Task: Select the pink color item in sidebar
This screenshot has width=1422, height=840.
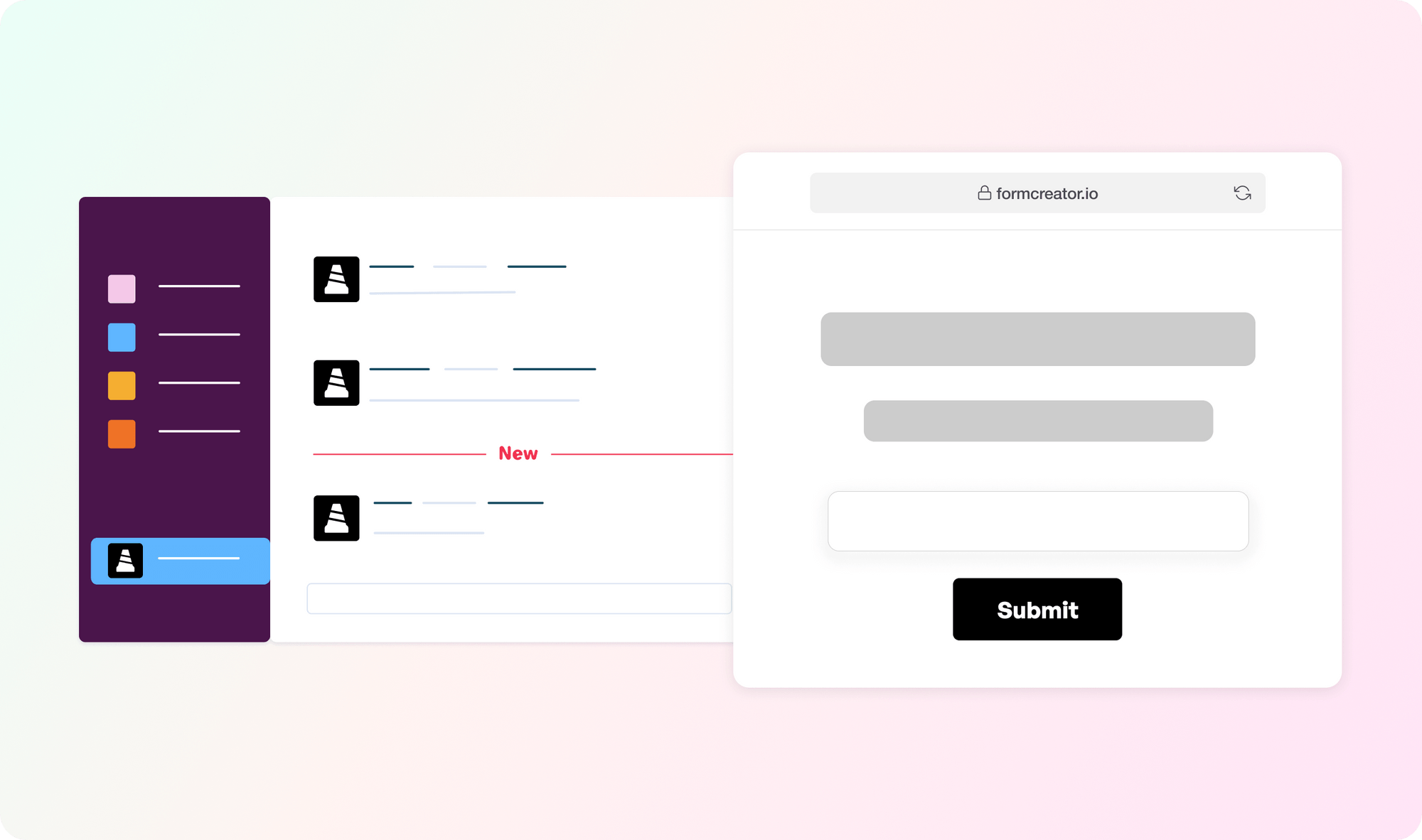Action: pyautogui.click(x=121, y=287)
